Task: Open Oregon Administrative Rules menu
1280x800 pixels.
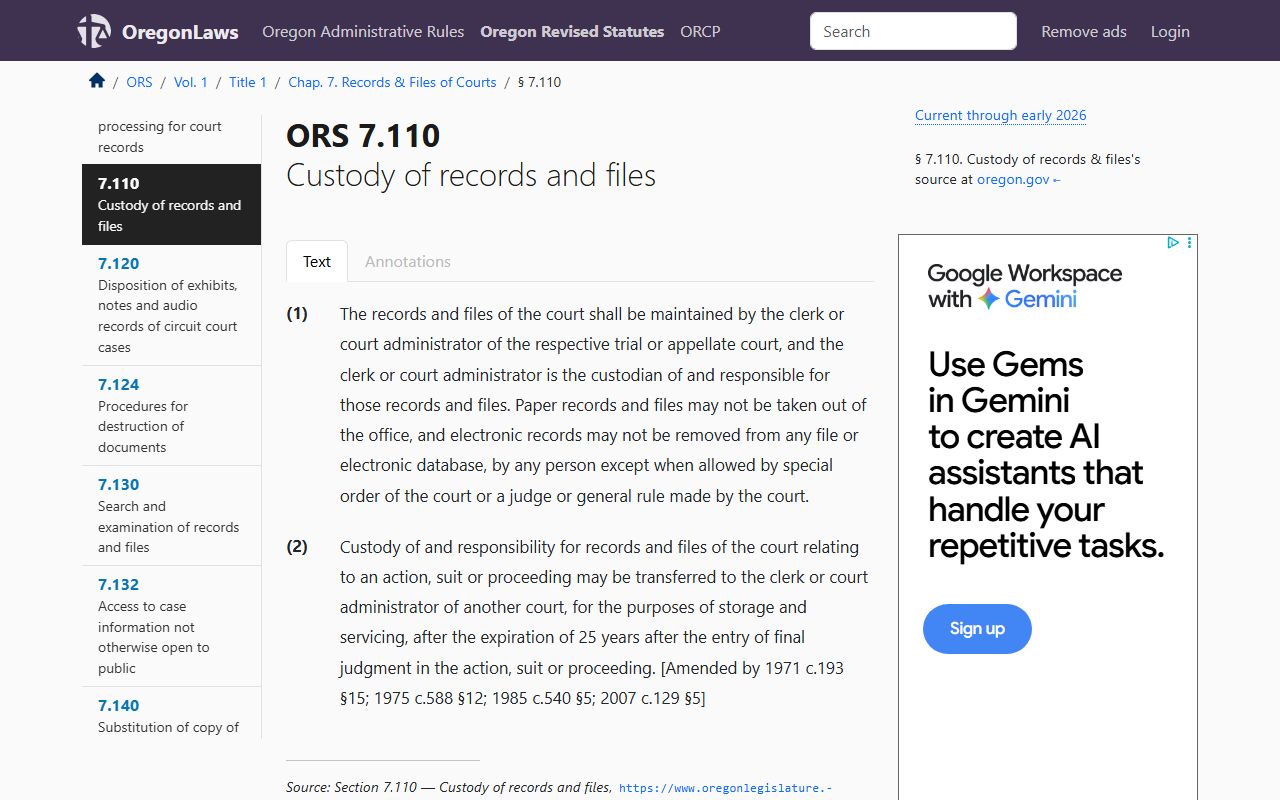Action: click(x=363, y=31)
